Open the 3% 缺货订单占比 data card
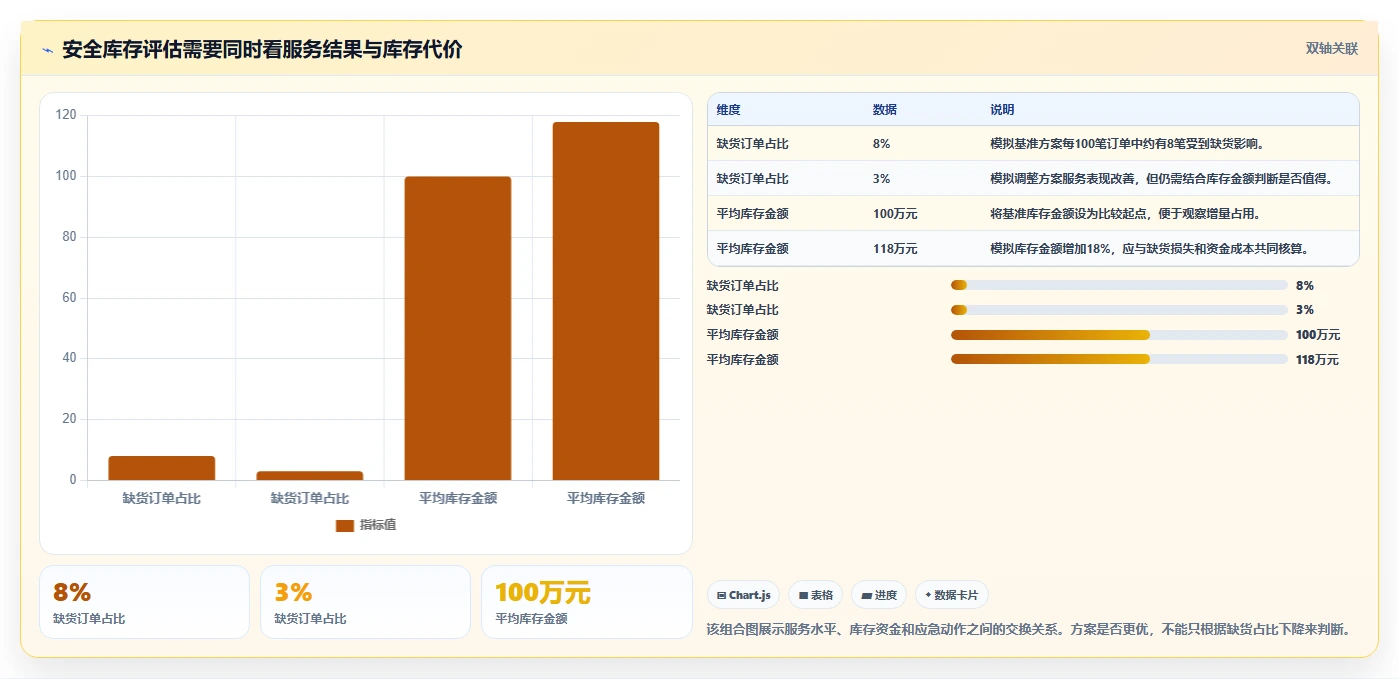This screenshot has height=679, width=1399. click(365, 602)
